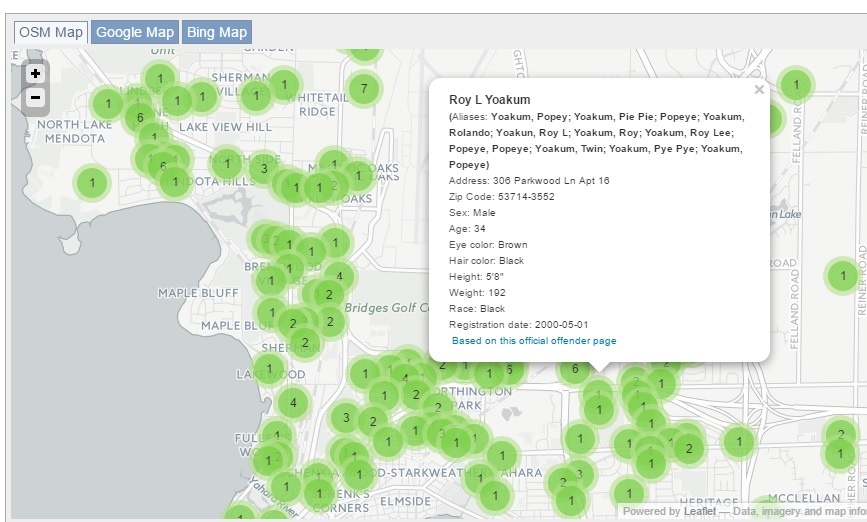
Task: Open the official offender page link
Action: [534, 341]
